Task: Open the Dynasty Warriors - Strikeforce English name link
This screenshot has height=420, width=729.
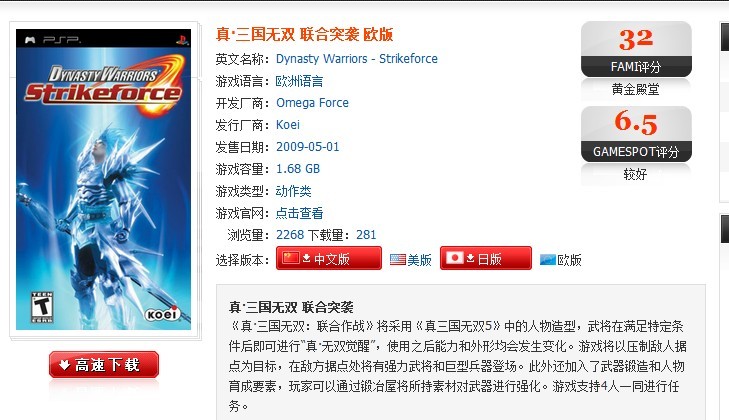Action: tap(357, 59)
